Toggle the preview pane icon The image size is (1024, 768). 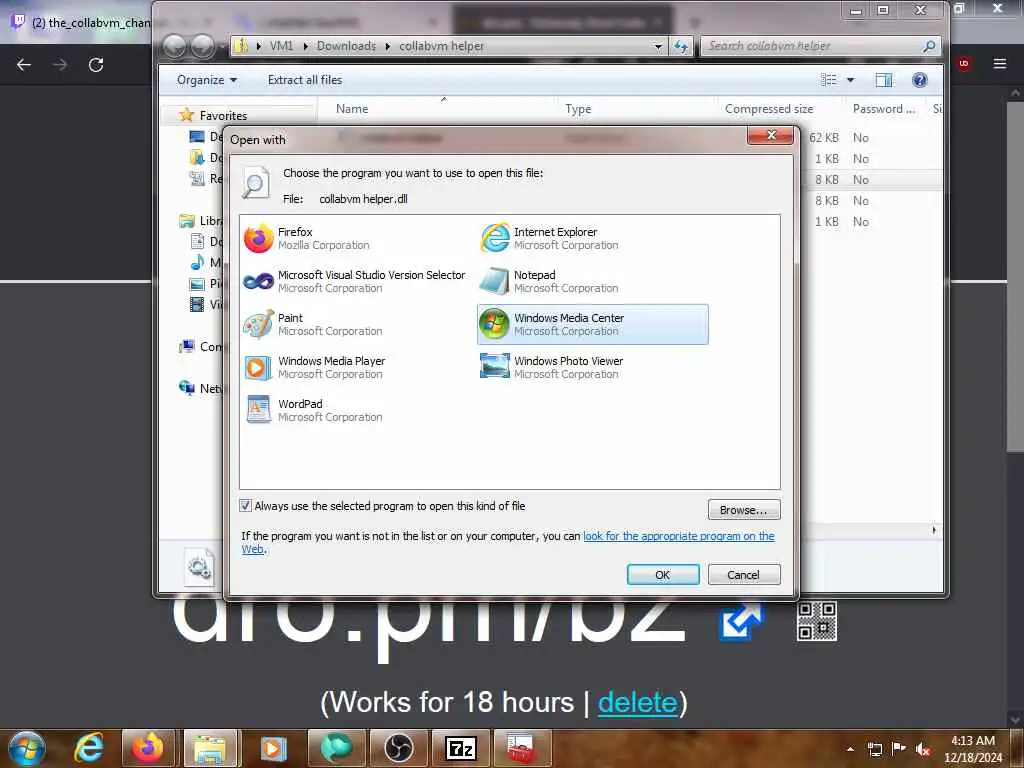[x=884, y=80]
